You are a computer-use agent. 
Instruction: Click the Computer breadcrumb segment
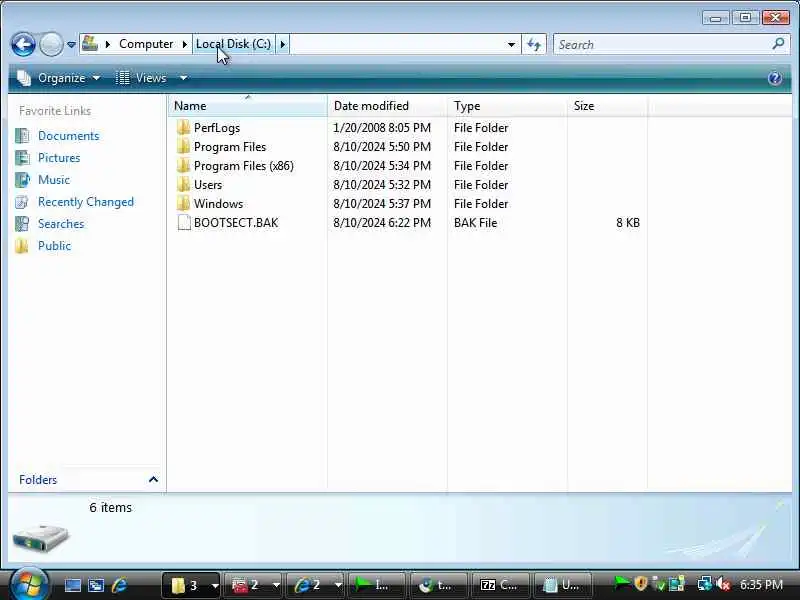146,44
